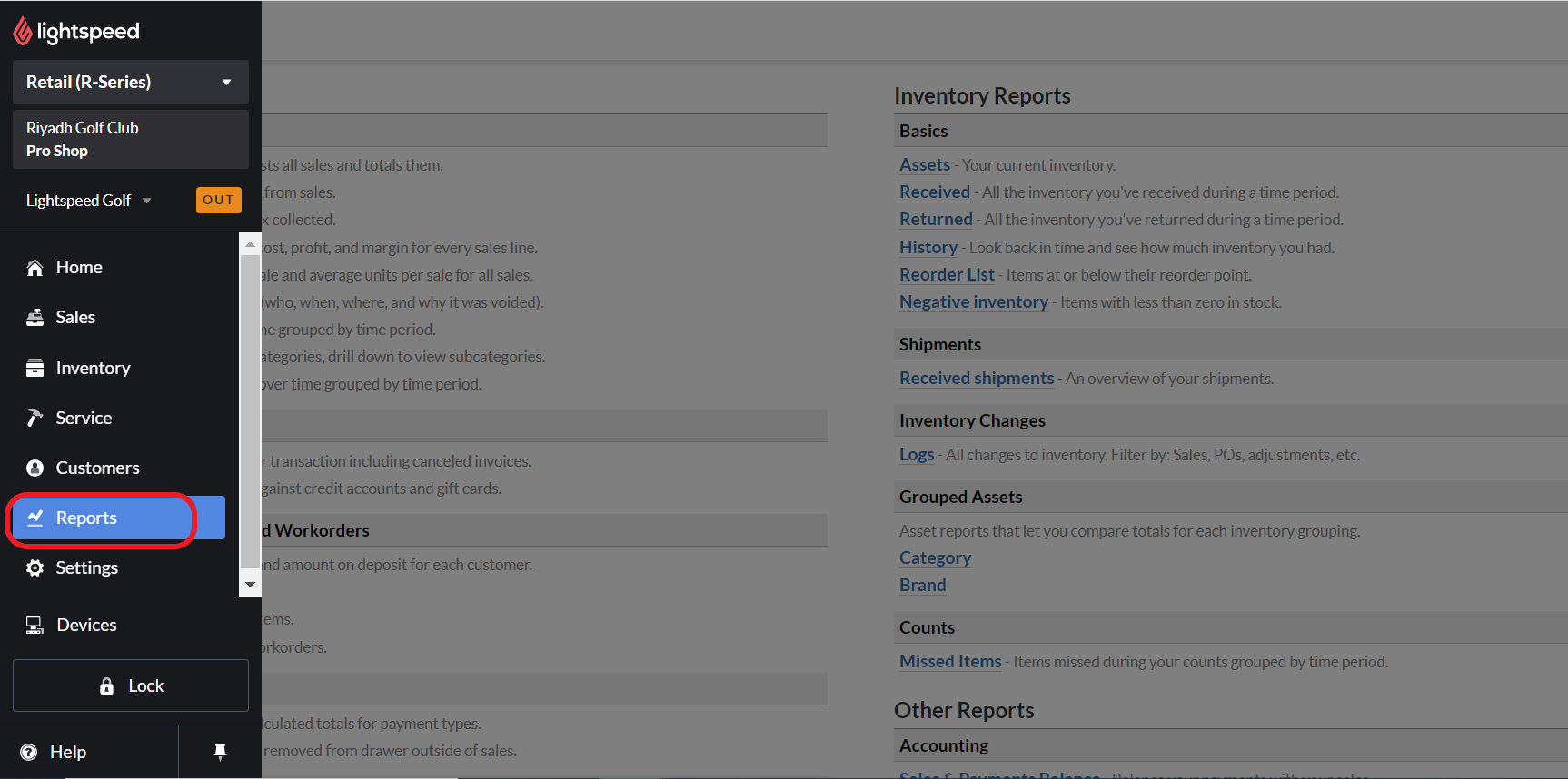Open the Received inventory report

935,192
